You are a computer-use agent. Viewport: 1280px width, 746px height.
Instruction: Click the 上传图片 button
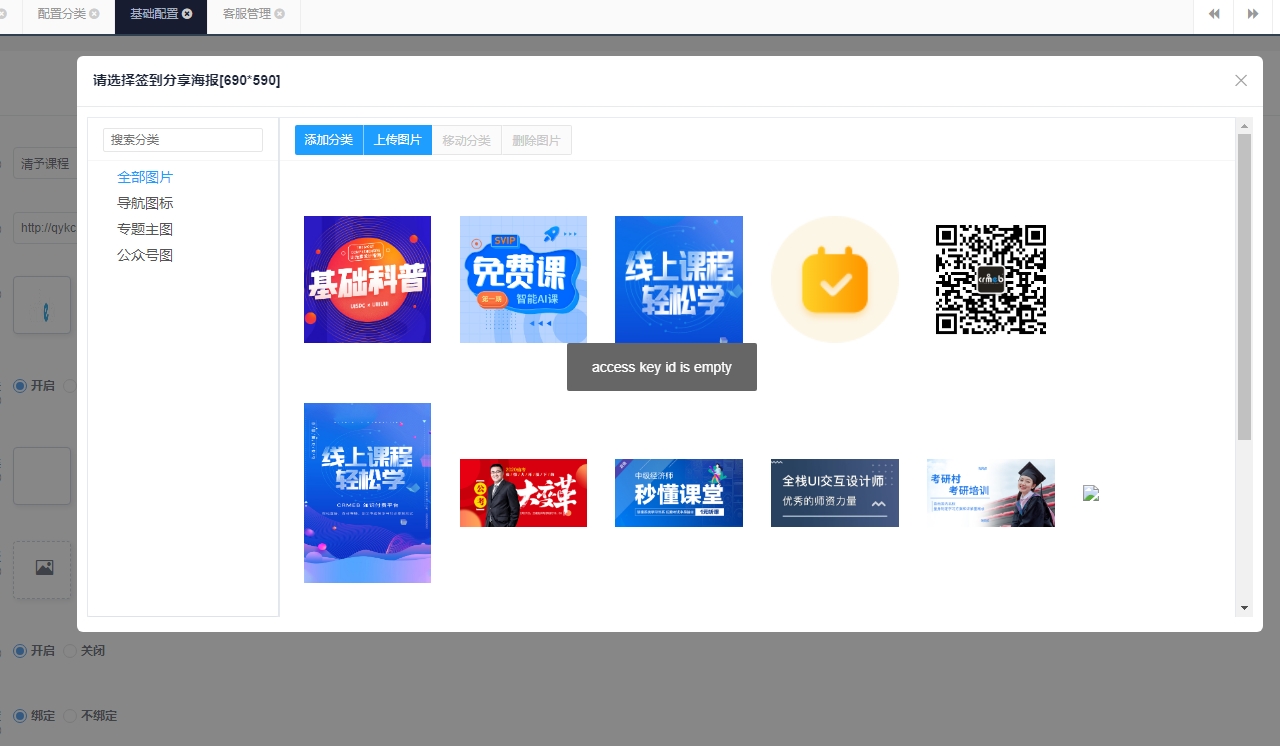(397, 140)
